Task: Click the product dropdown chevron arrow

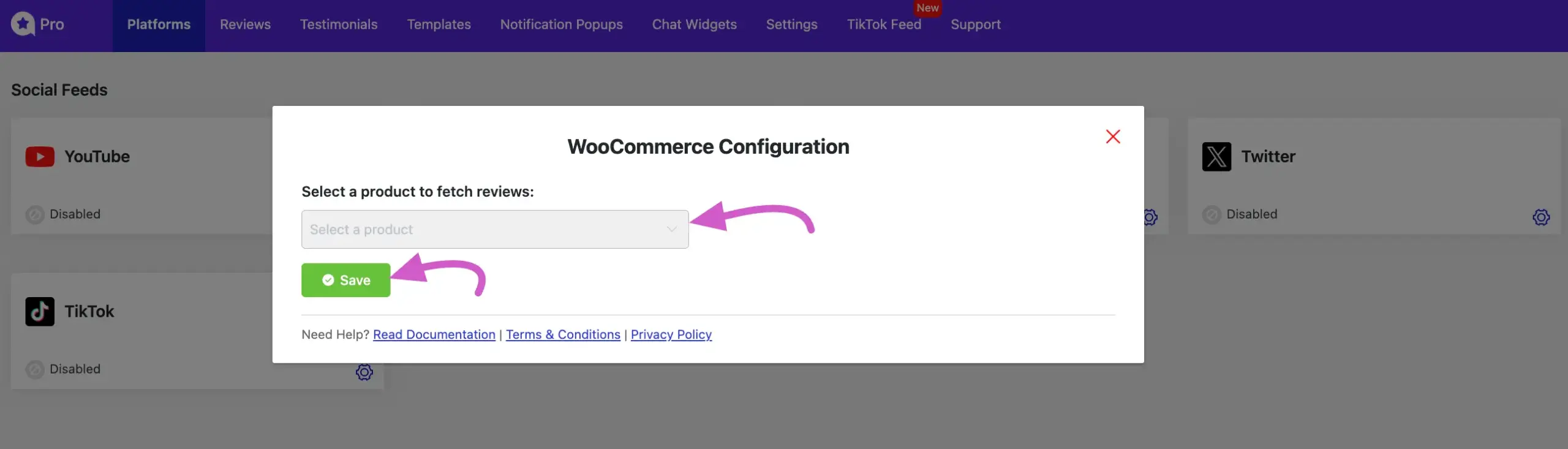Action: click(x=672, y=230)
